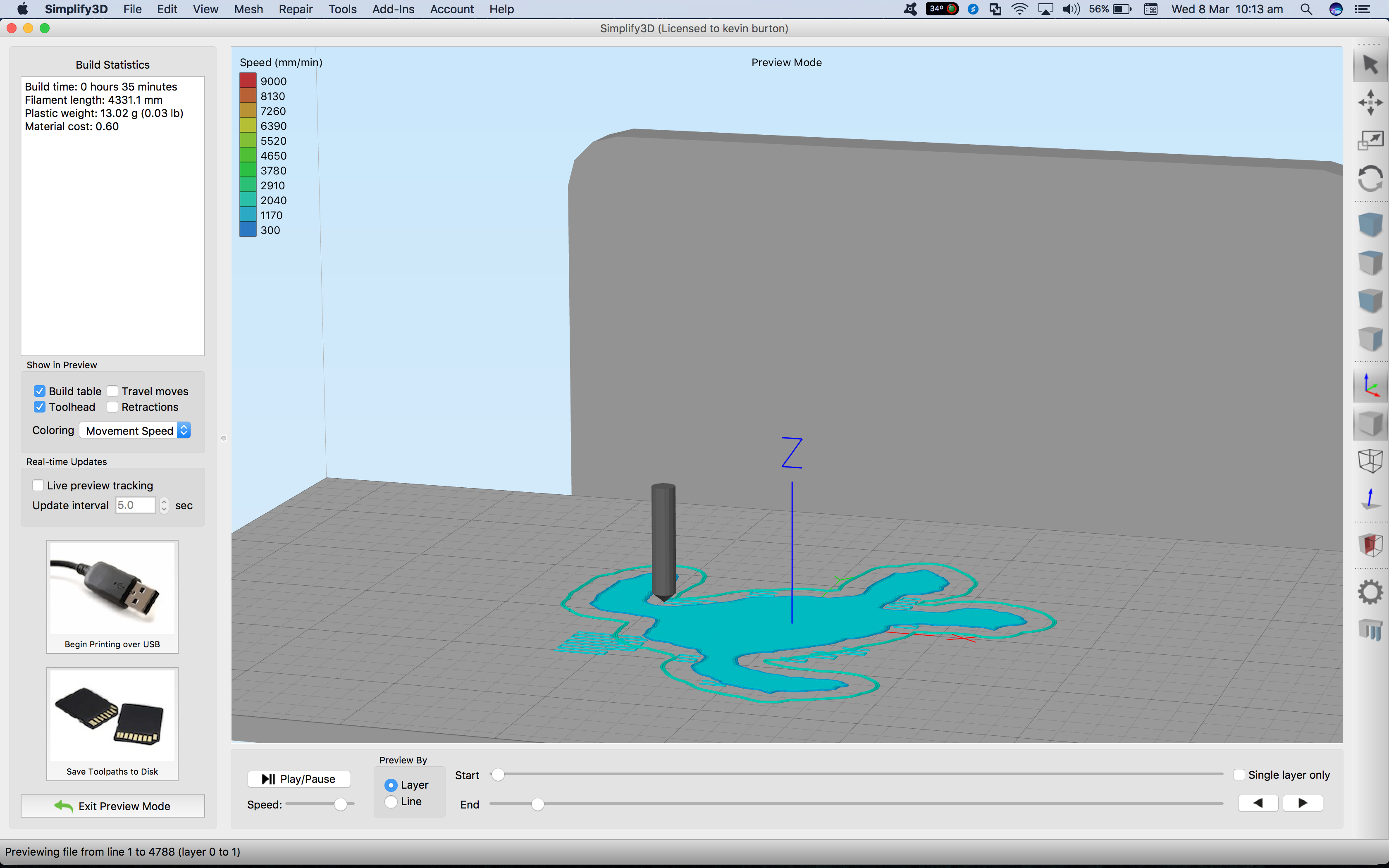The height and width of the screenshot is (868, 1389).
Task: Open process settings gear
Action: (x=1370, y=592)
